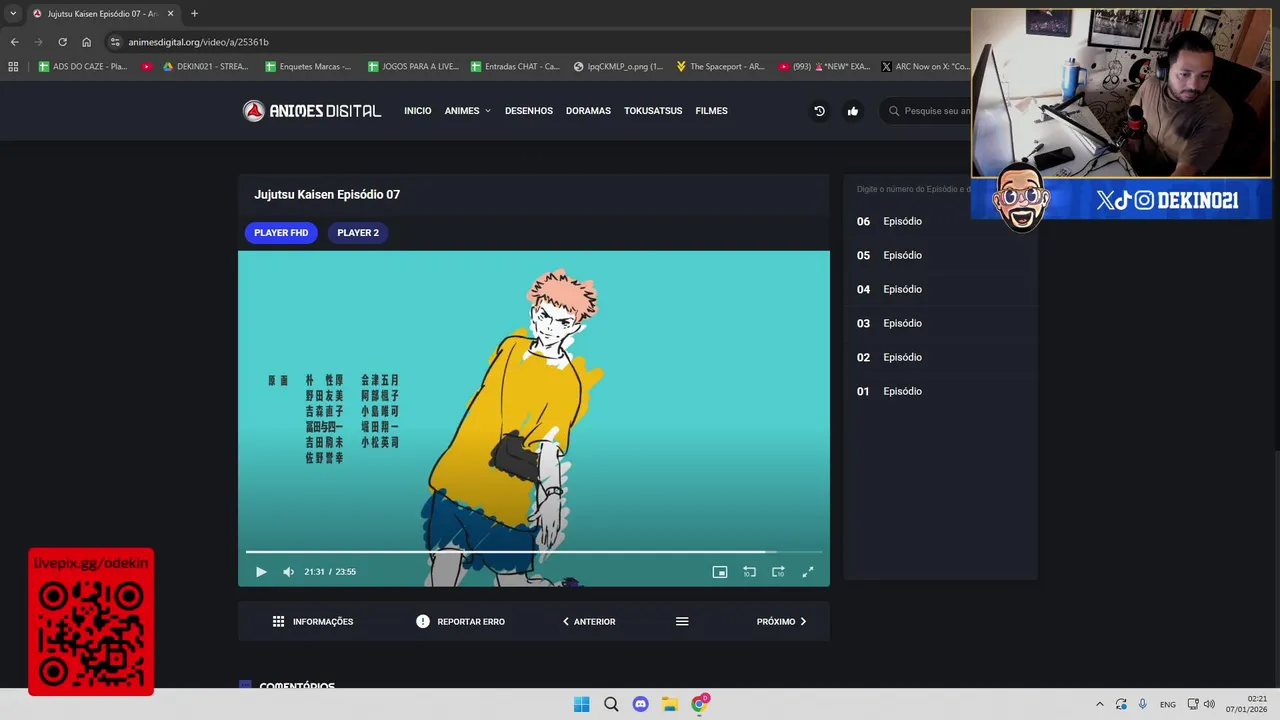Image resolution: width=1280 pixels, height=720 pixels.
Task: Open the DORAMAS menu item
Action: click(x=588, y=111)
